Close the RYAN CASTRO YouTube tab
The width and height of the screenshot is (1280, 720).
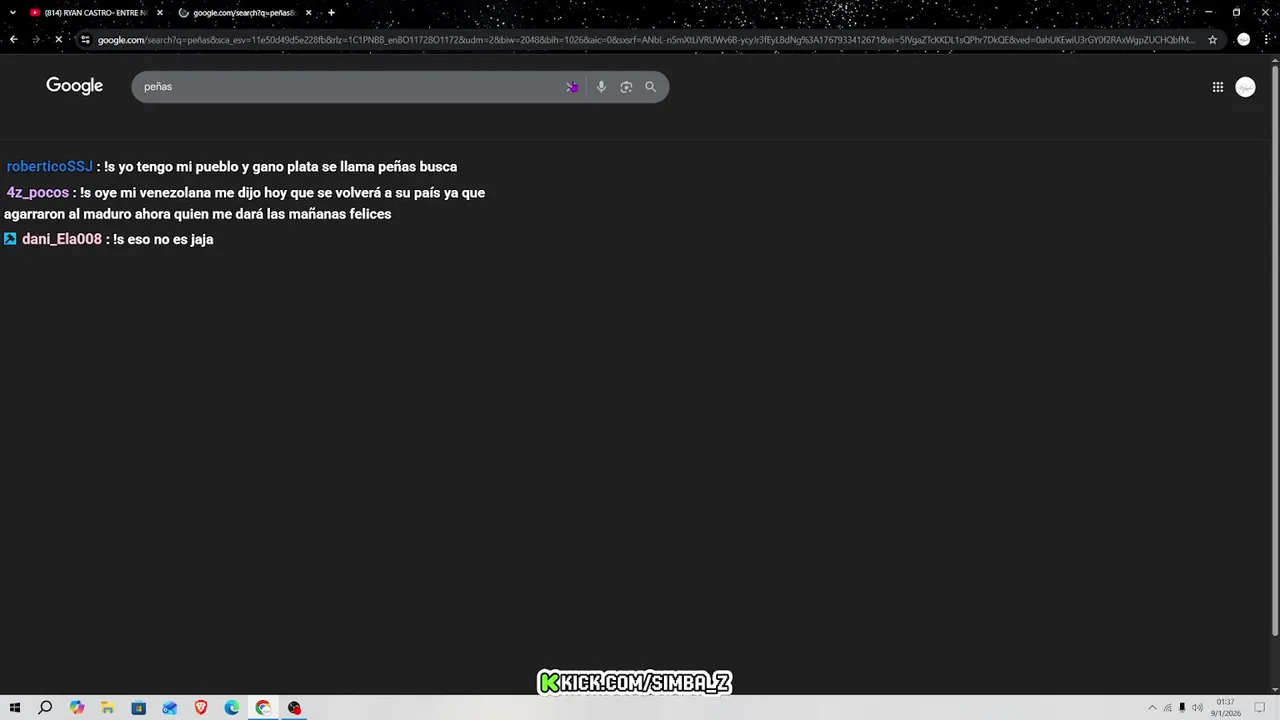tap(159, 13)
